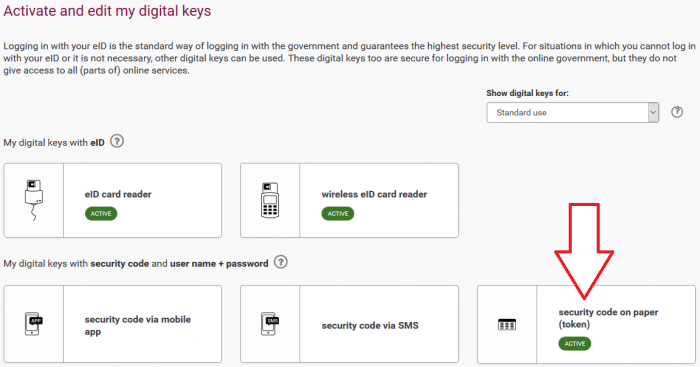
Task: Click ACTIVE badge under eID card reader
Action: tap(101, 213)
